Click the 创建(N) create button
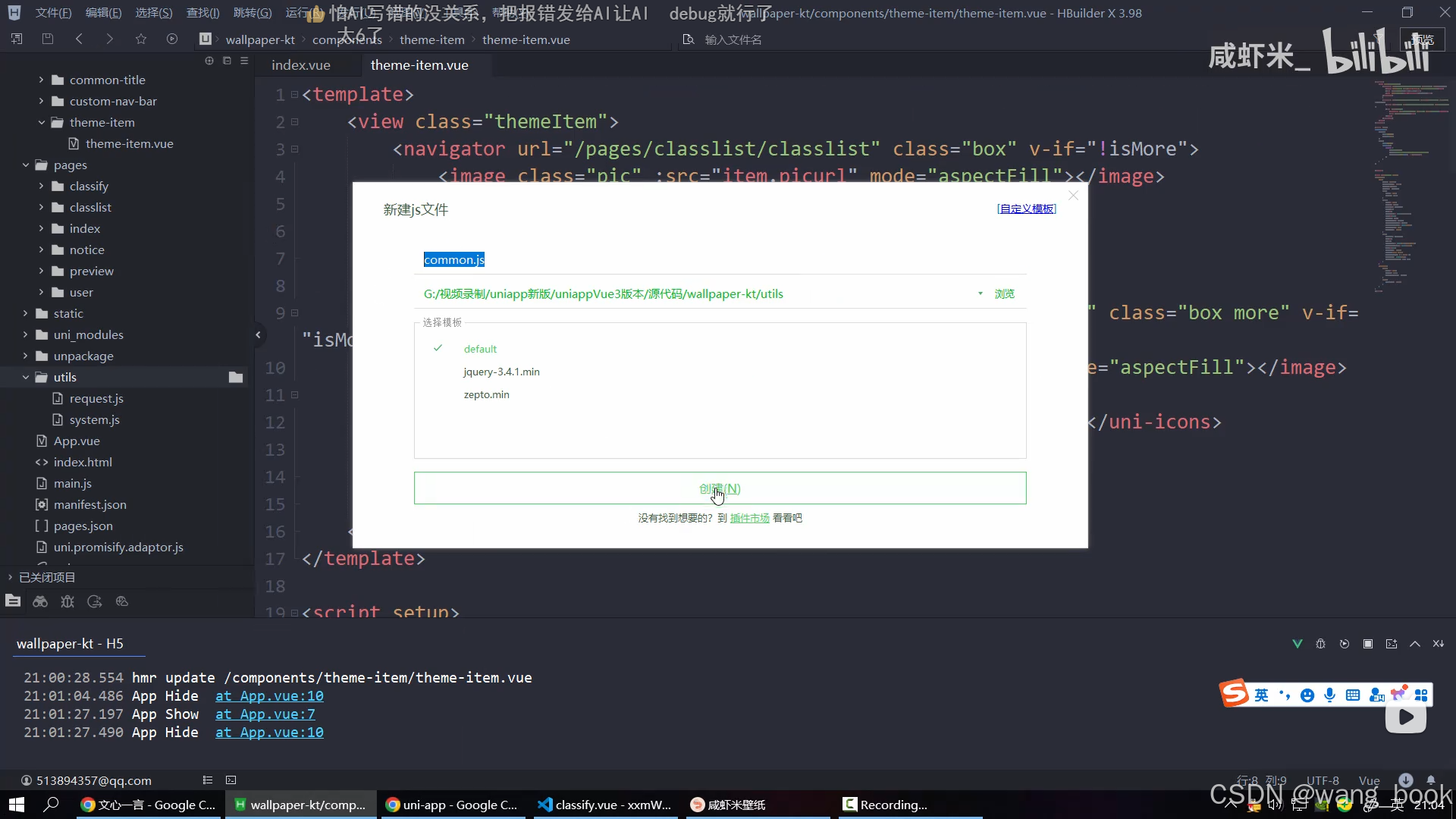1456x819 pixels. (x=720, y=488)
